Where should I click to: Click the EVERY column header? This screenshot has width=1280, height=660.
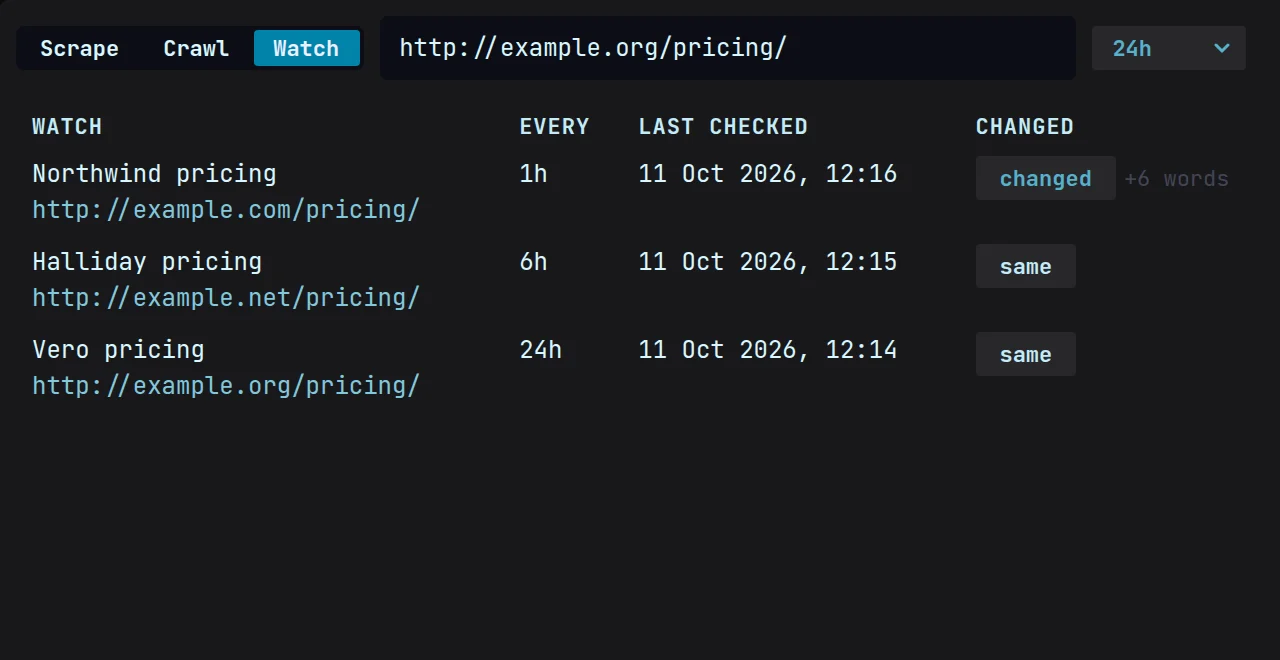[555, 127]
